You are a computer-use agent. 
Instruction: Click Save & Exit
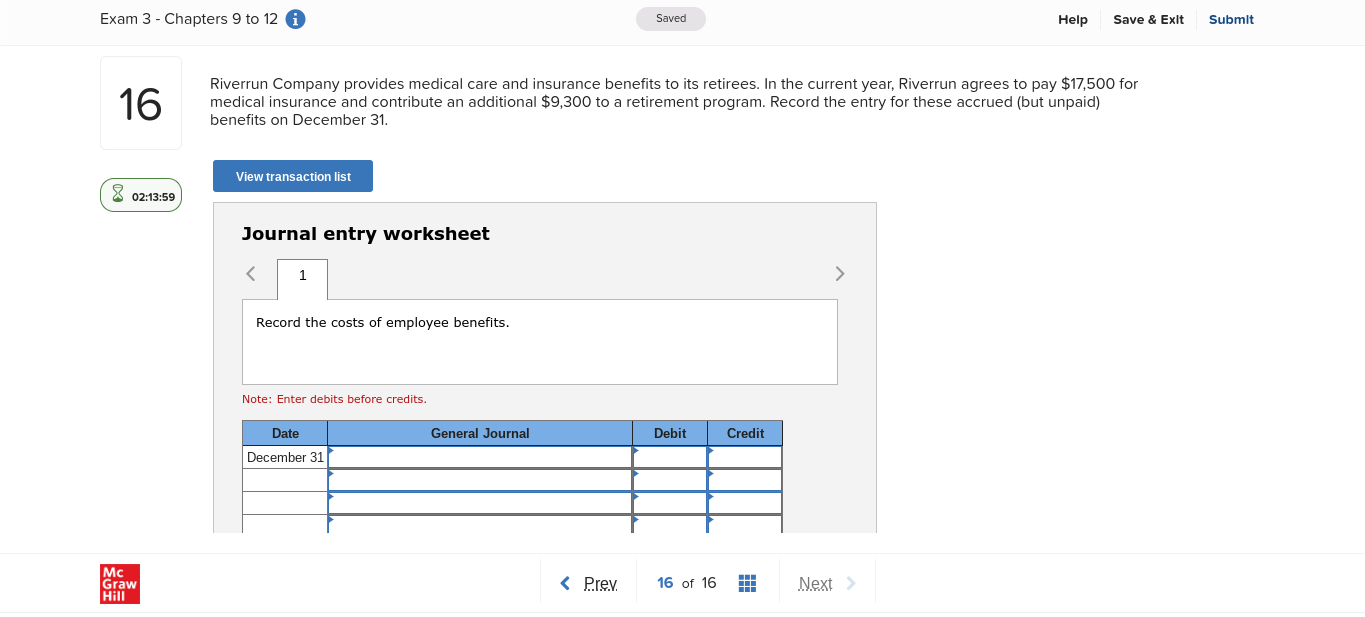(x=1148, y=19)
